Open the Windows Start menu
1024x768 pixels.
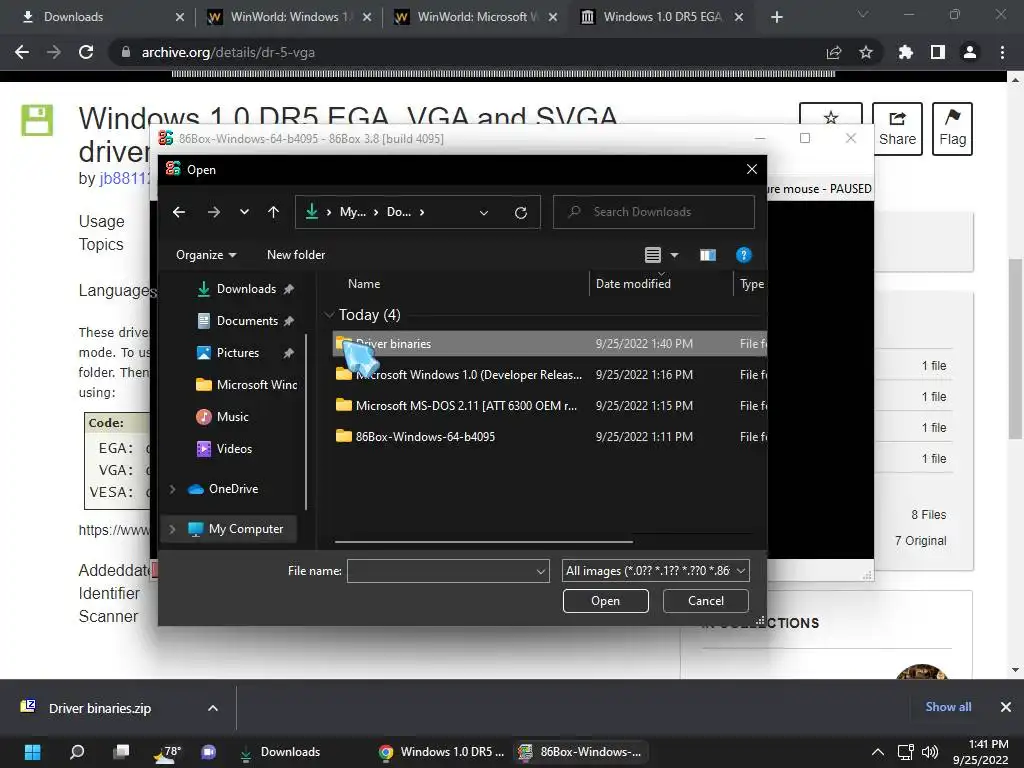[x=33, y=752]
